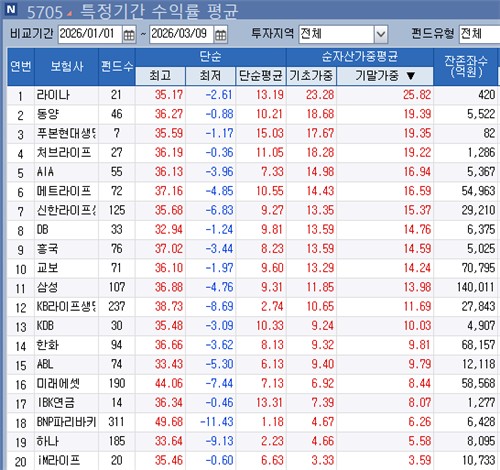Select the 신한라이프 insurer name
500x470 pixels.
pos(66,211)
